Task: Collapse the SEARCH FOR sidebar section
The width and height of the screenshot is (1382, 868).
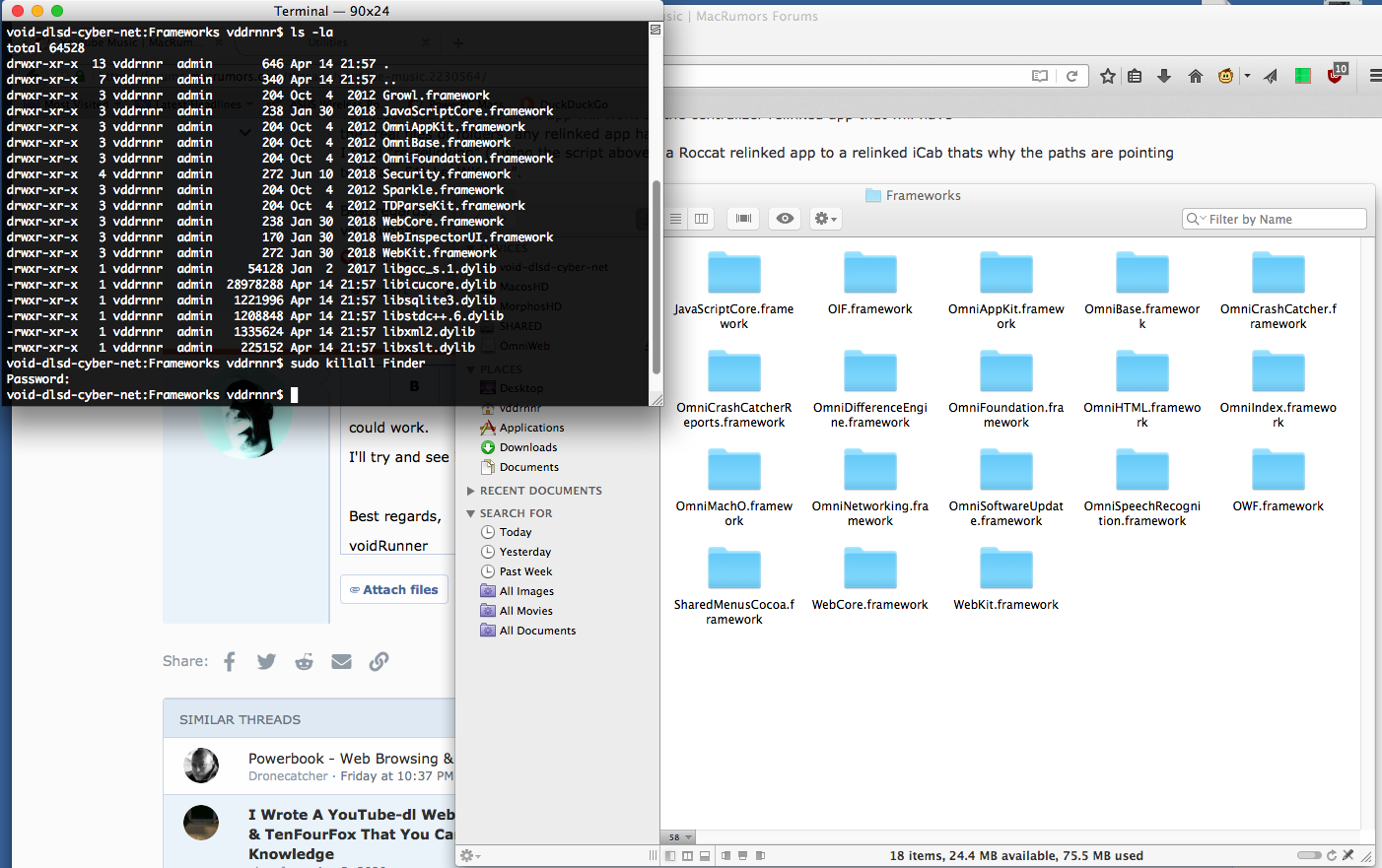Action: click(471, 513)
